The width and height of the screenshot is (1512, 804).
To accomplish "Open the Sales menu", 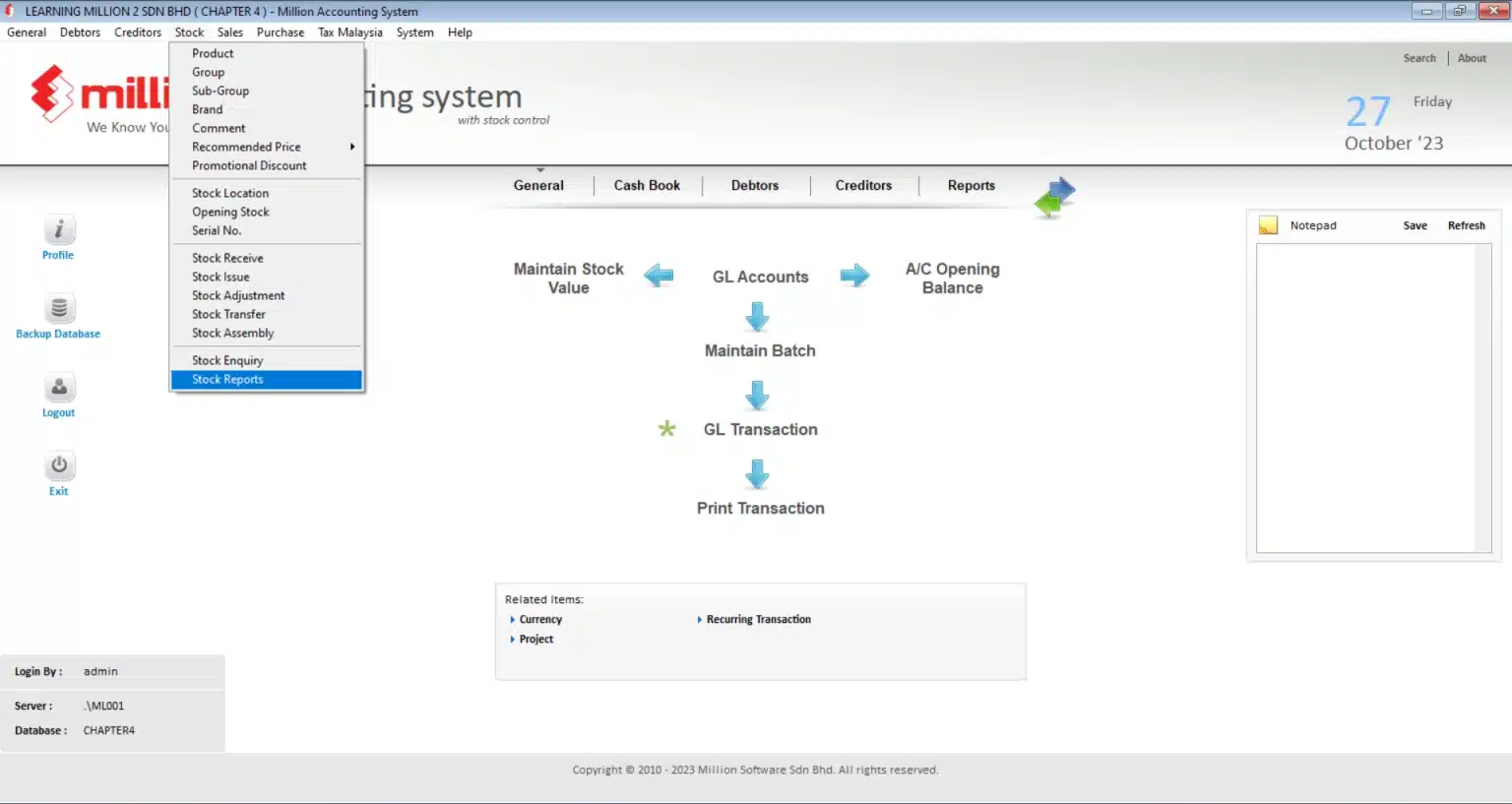I will (229, 31).
